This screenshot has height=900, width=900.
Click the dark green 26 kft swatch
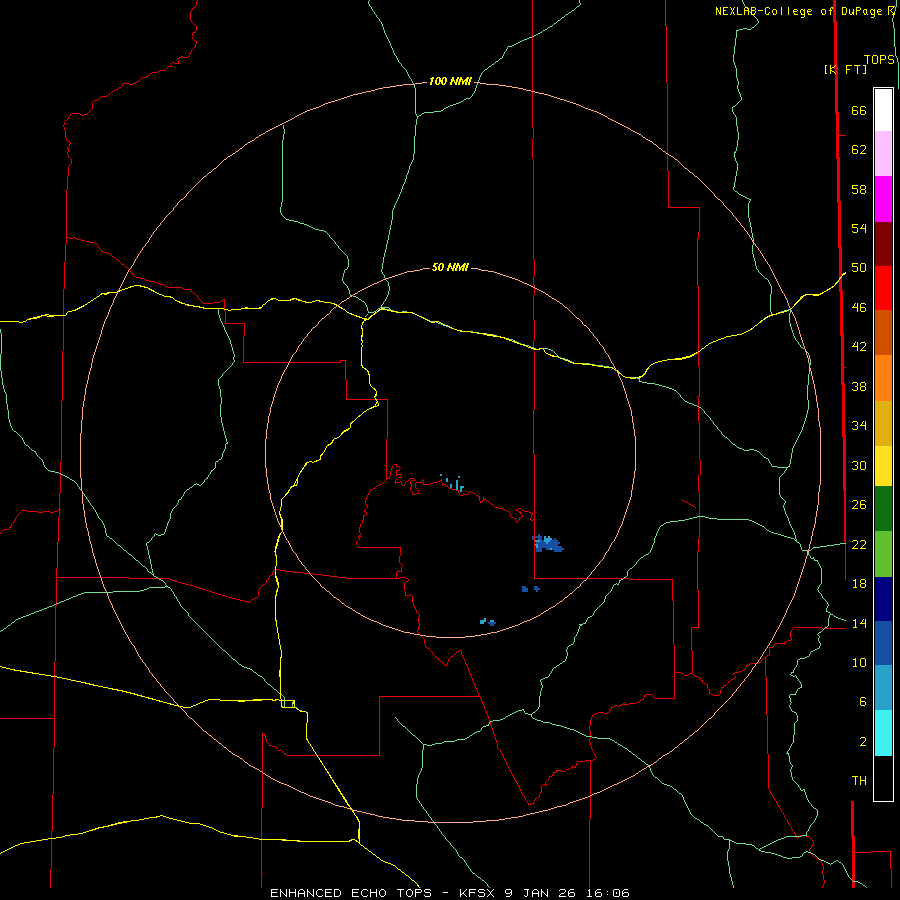[883, 509]
